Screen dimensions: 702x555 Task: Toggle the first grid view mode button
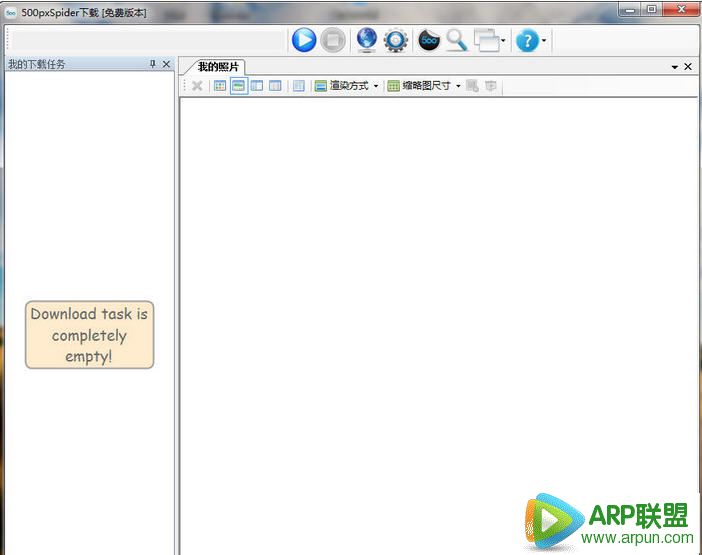pos(220,86)
